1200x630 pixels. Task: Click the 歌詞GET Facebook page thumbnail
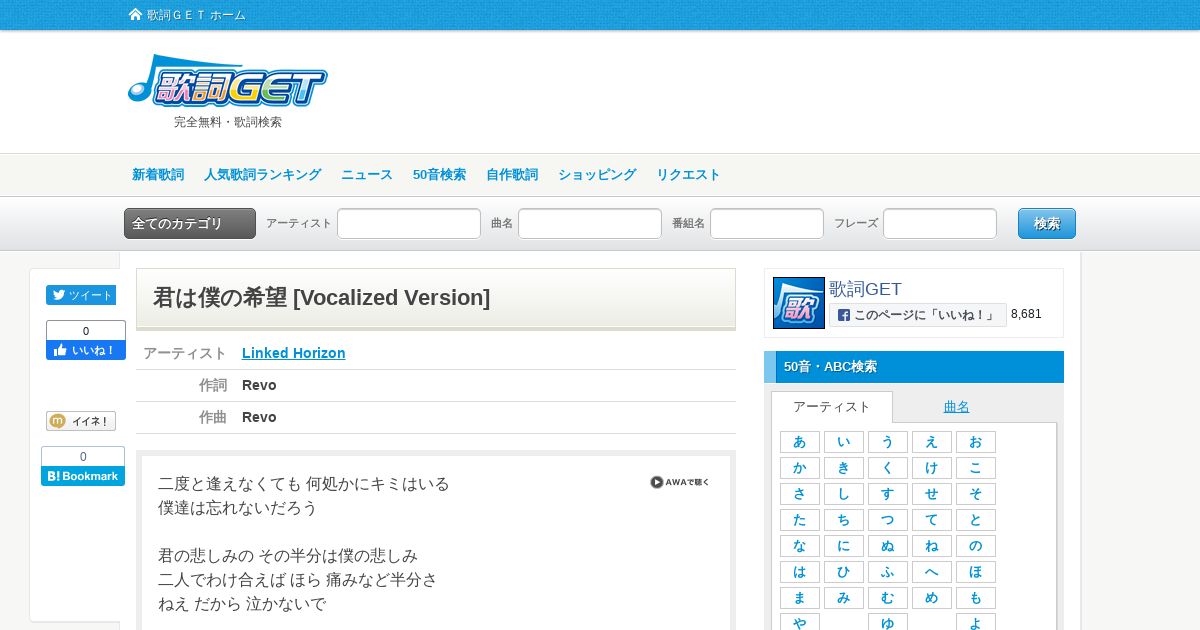(x=799, y=303)
